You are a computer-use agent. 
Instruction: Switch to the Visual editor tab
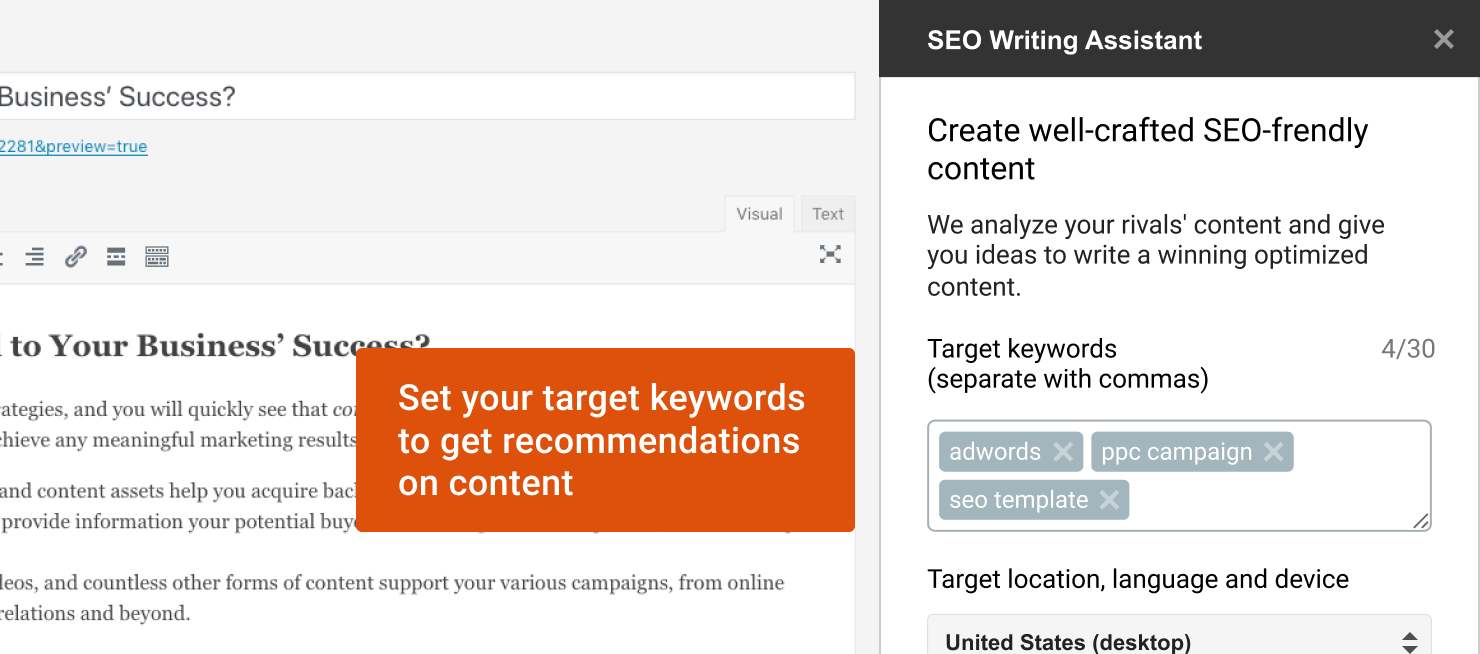[759, 214]
